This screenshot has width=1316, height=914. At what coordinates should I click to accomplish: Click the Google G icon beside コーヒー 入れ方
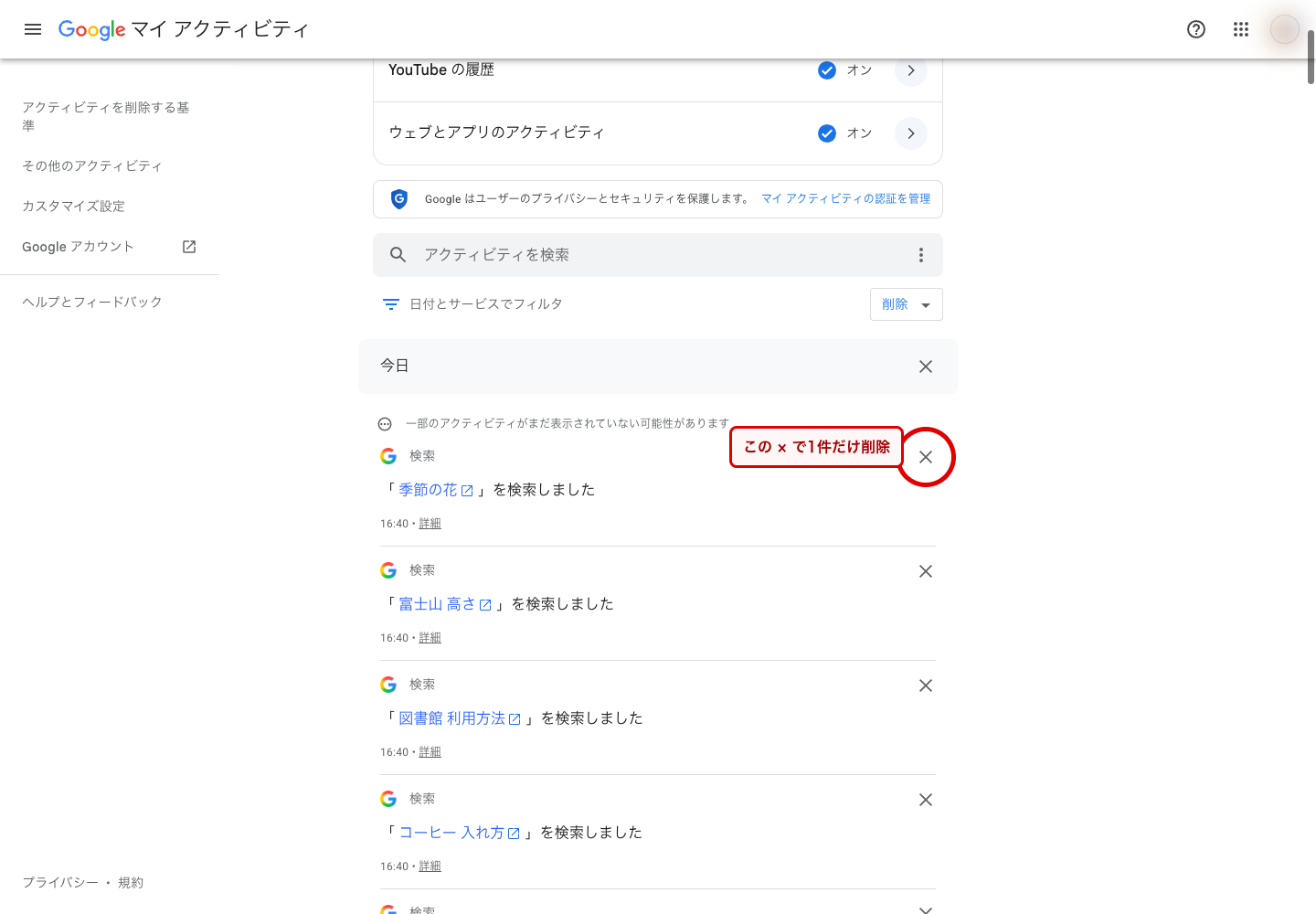388,799
